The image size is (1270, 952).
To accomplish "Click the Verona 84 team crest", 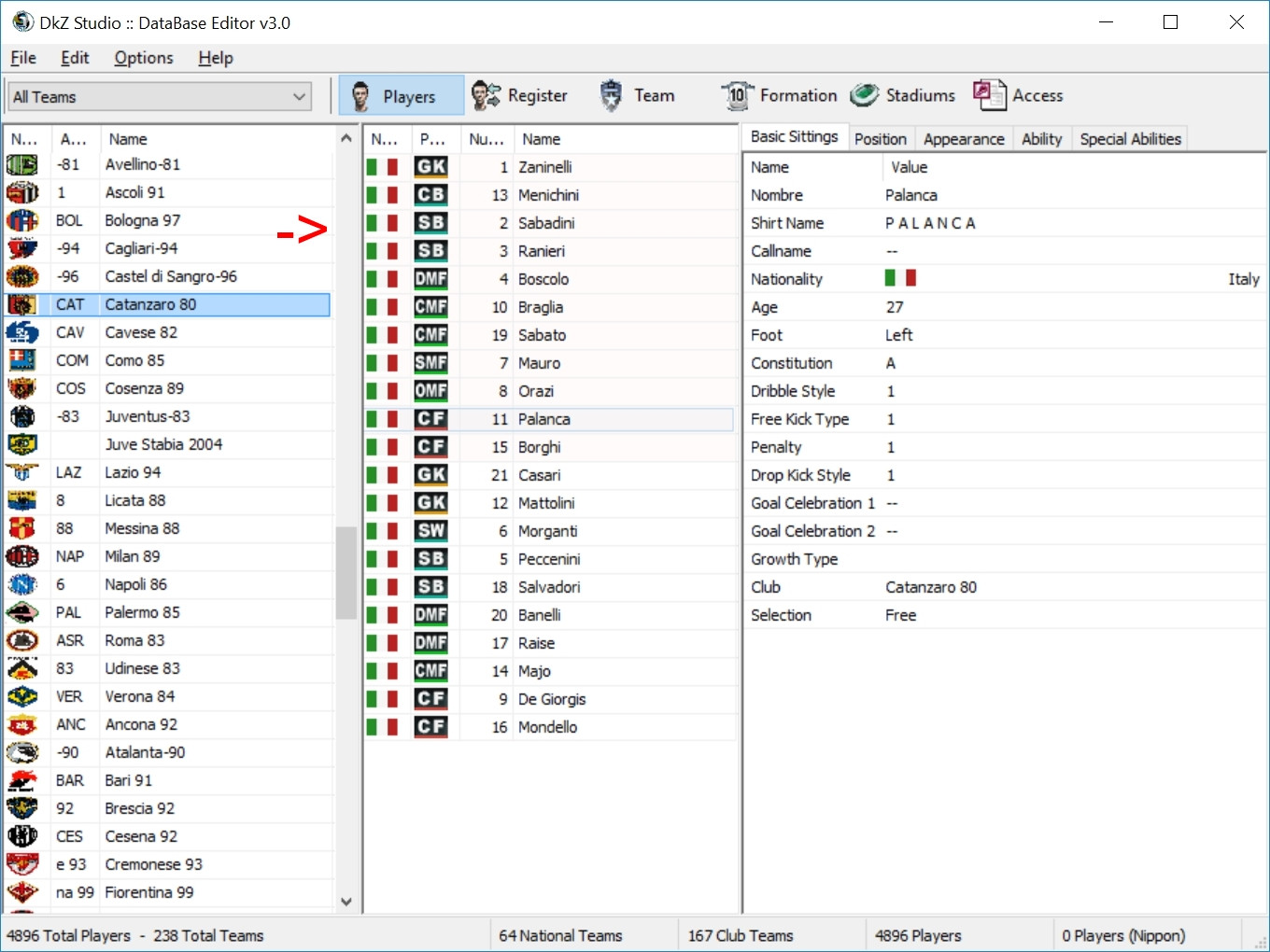I will (x=22, y=697).
